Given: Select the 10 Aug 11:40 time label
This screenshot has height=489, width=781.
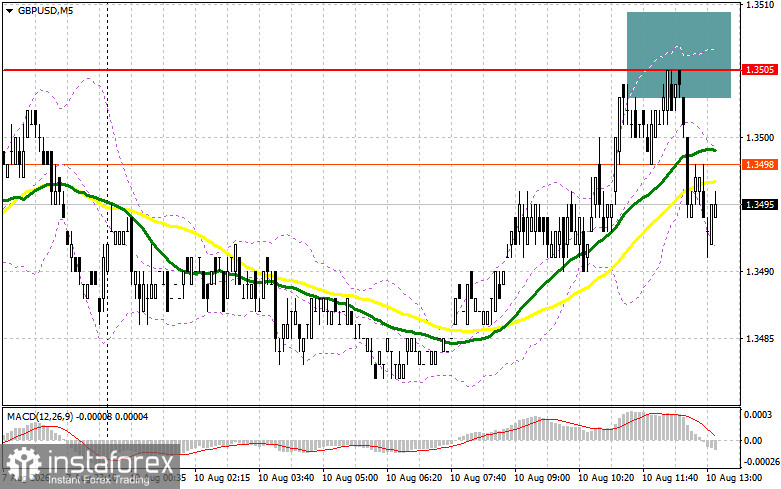Looking at the screenshot, I should (670, 478).
